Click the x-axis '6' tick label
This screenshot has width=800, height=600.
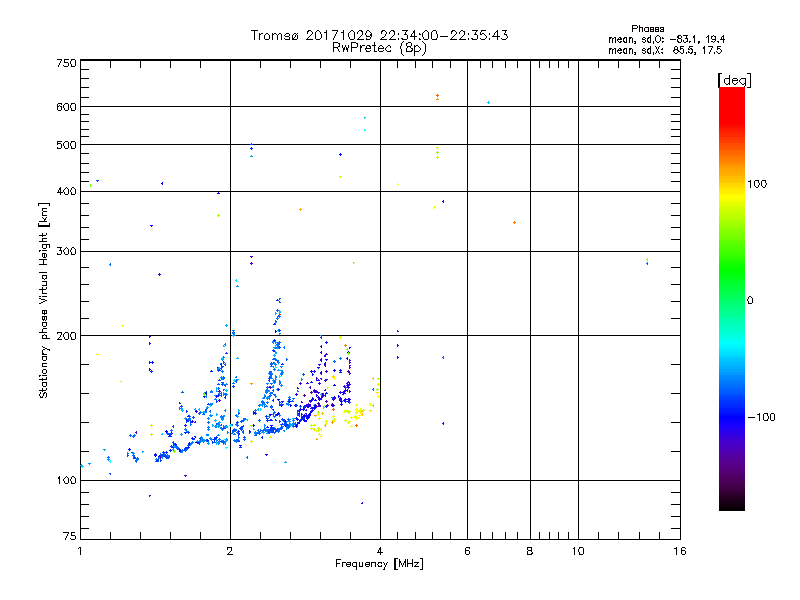click(x=467, y=551)
